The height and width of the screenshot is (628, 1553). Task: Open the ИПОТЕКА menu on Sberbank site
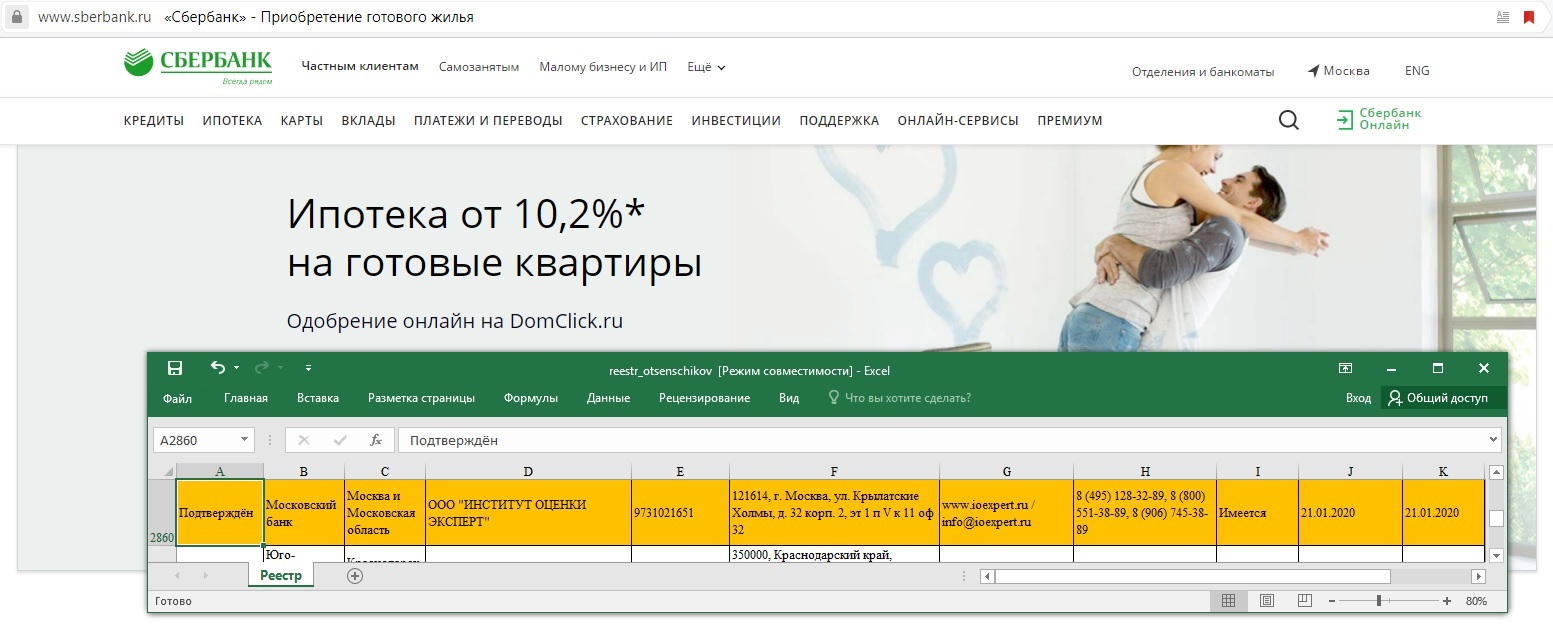(x=232, y=120)
